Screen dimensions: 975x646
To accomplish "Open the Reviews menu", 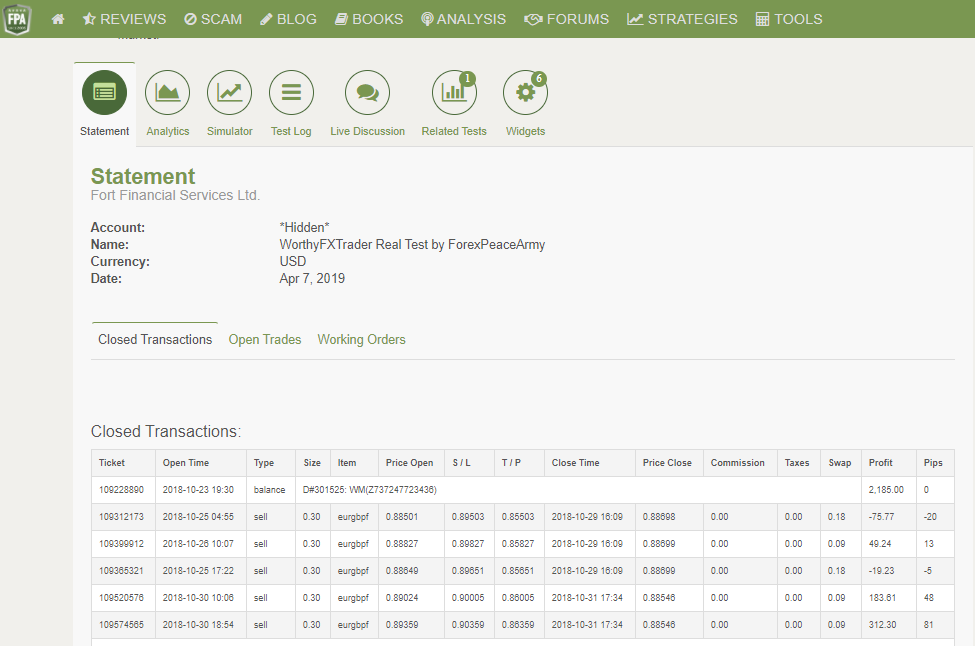I will pos(124,19).
